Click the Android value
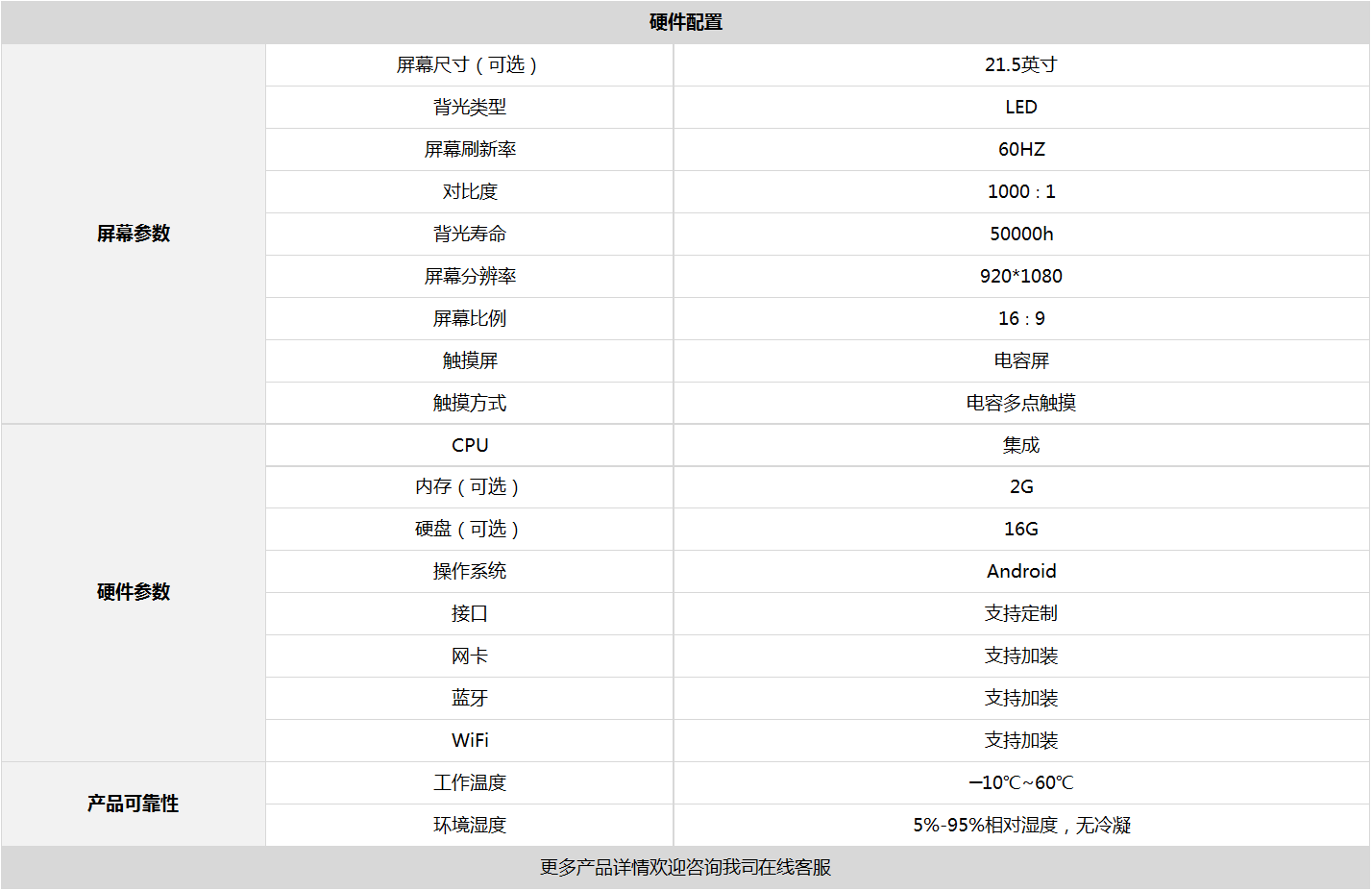Viewport: 1372px width, 891px height. tap(1021, 571)
